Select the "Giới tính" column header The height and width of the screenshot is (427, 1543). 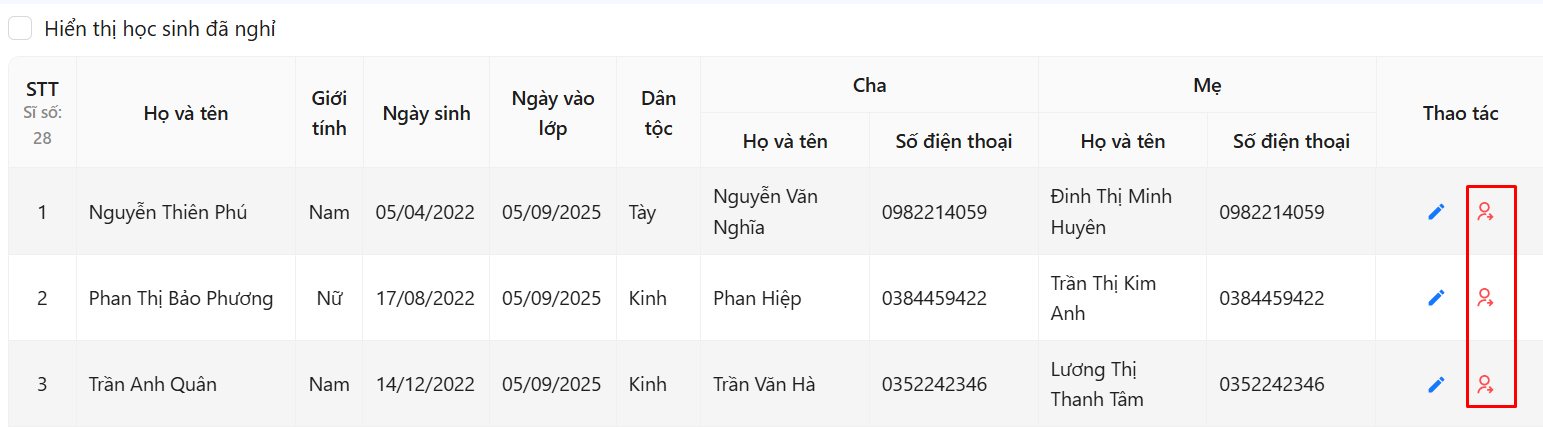[329, 113]
